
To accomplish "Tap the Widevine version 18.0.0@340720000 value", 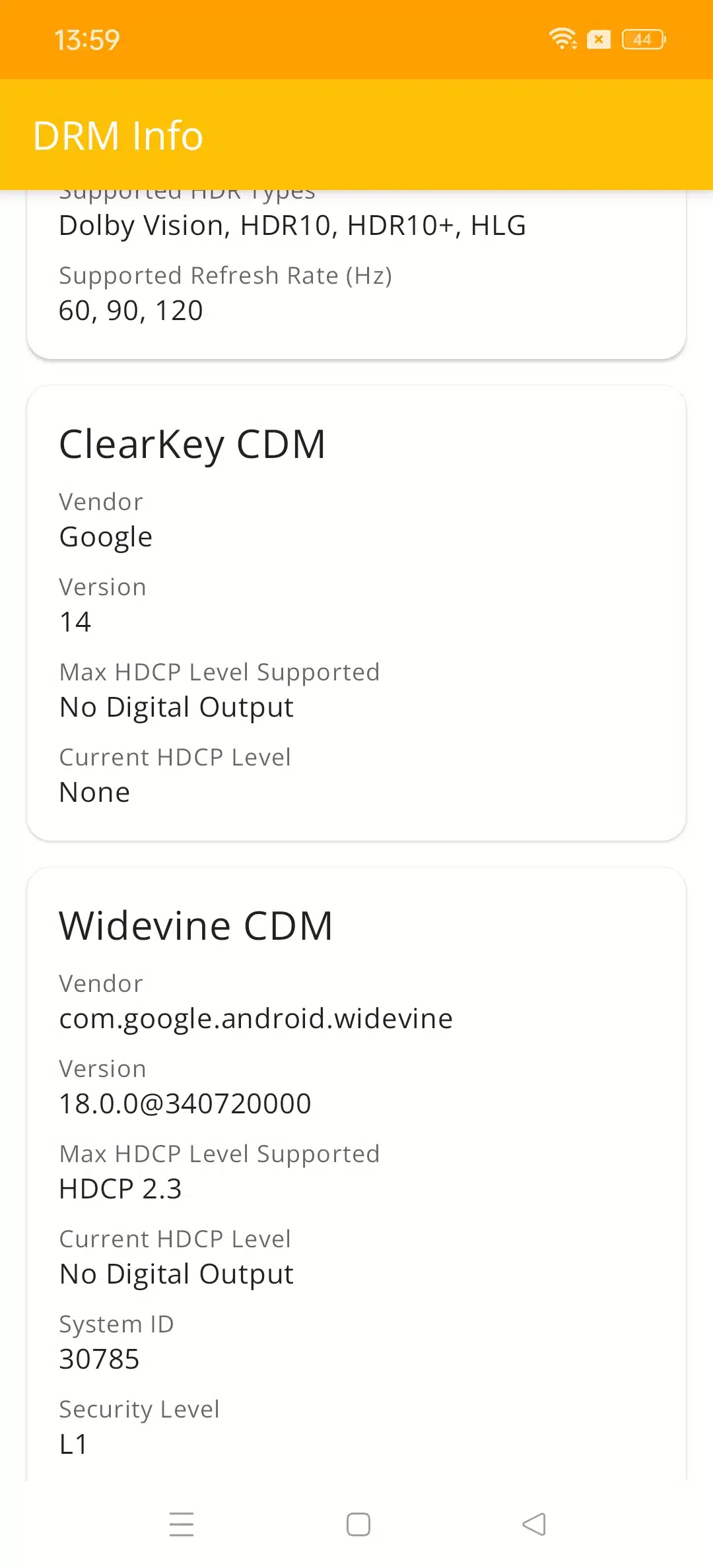I will coord(185,1103).
